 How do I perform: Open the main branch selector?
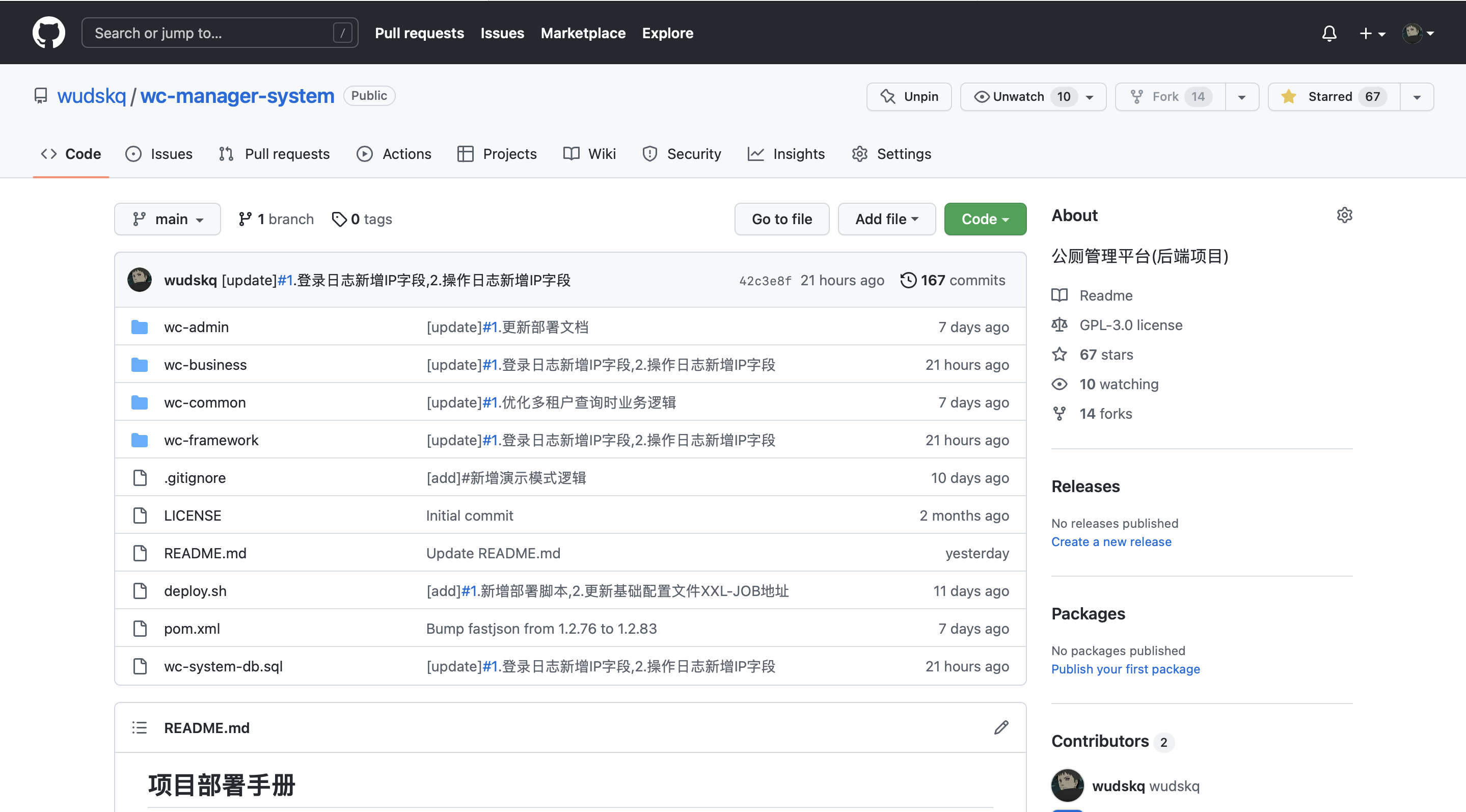(x=167, y=219)
